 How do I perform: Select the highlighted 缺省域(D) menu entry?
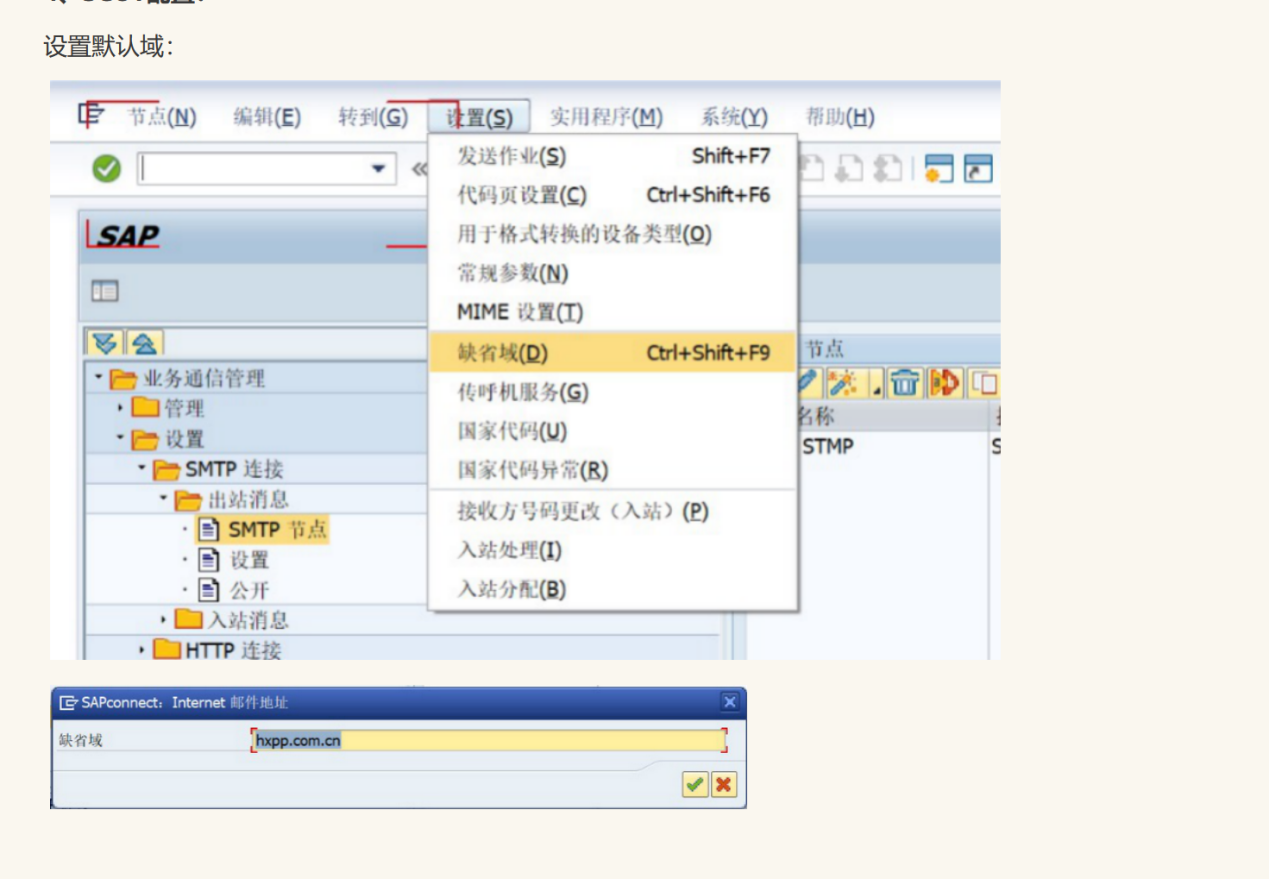(x=613, y=352)
